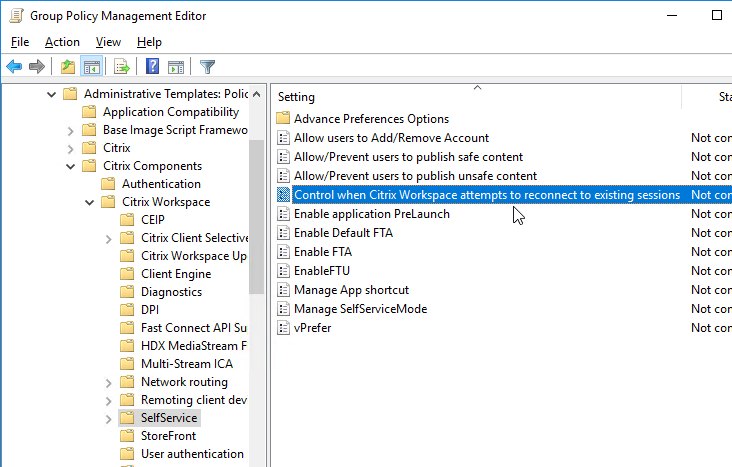Minimize the Group Policy Management Editor window
Screen dimensions: 732x467
(672, 15)
